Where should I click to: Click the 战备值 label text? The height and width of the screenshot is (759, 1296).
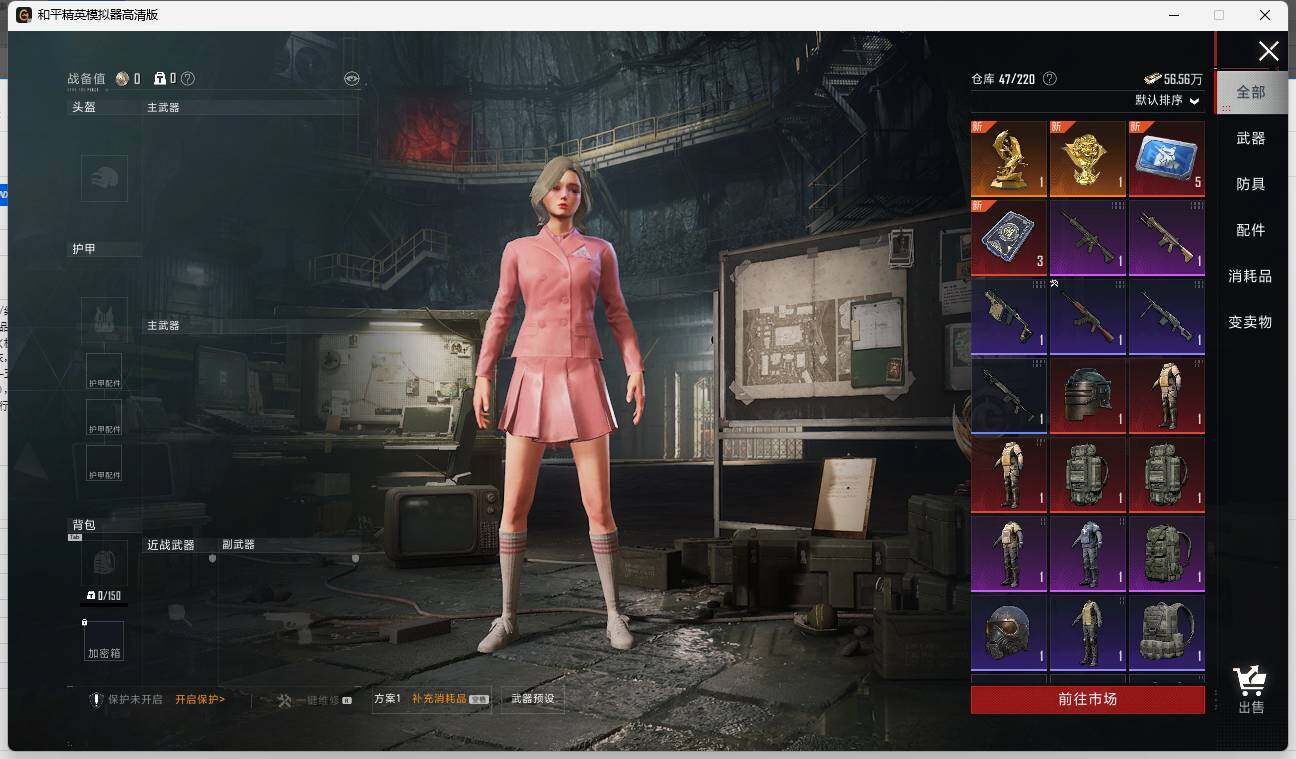point(86,79)
